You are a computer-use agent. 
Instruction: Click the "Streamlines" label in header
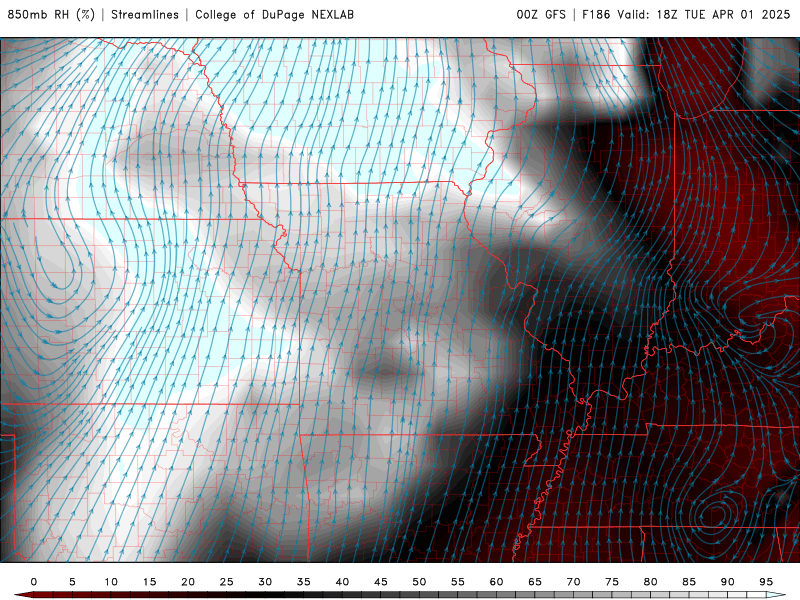pyautogui.click(x=145, y=14)
